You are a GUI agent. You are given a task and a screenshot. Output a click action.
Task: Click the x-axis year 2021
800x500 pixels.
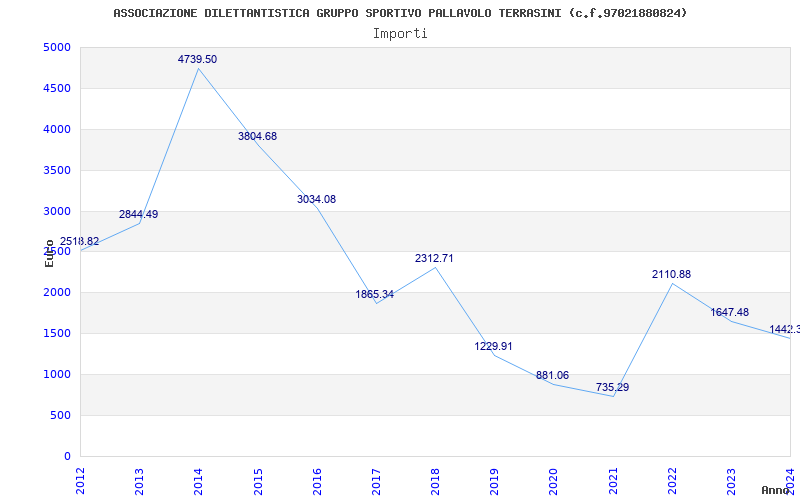click(613, 481)
